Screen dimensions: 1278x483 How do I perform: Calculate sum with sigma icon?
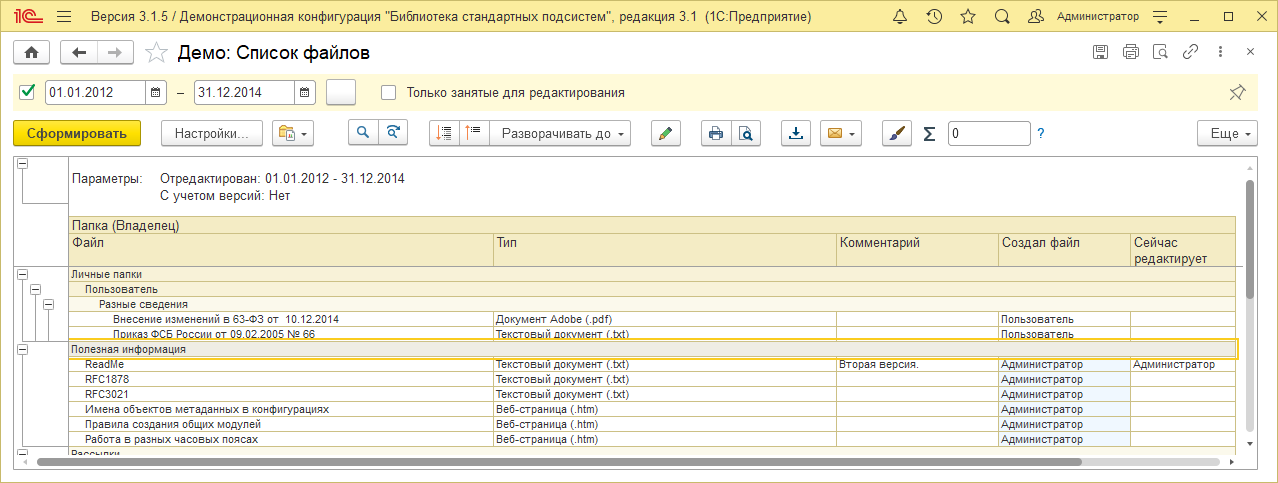pyautogui.click(x=929, y=133)
